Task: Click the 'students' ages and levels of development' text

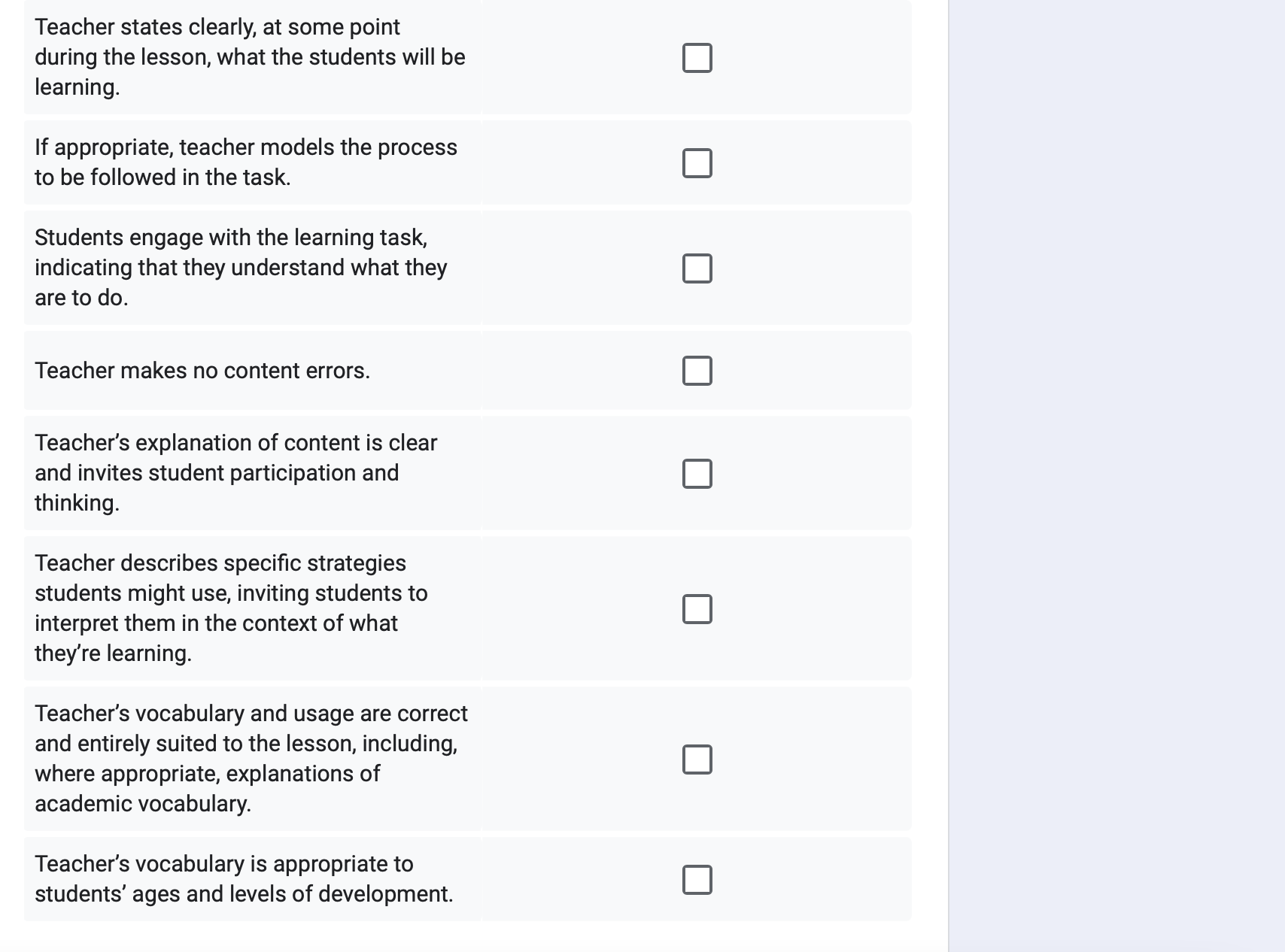Action: tap(244, 894)
